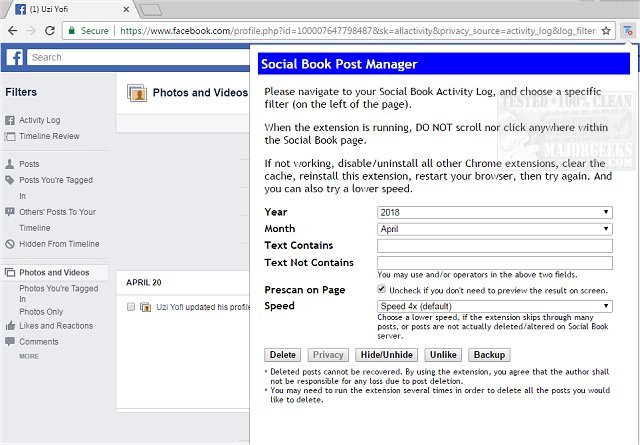The image size is (640, 445).
Task: Click the Text Contains input field
Action: [494, 245]
